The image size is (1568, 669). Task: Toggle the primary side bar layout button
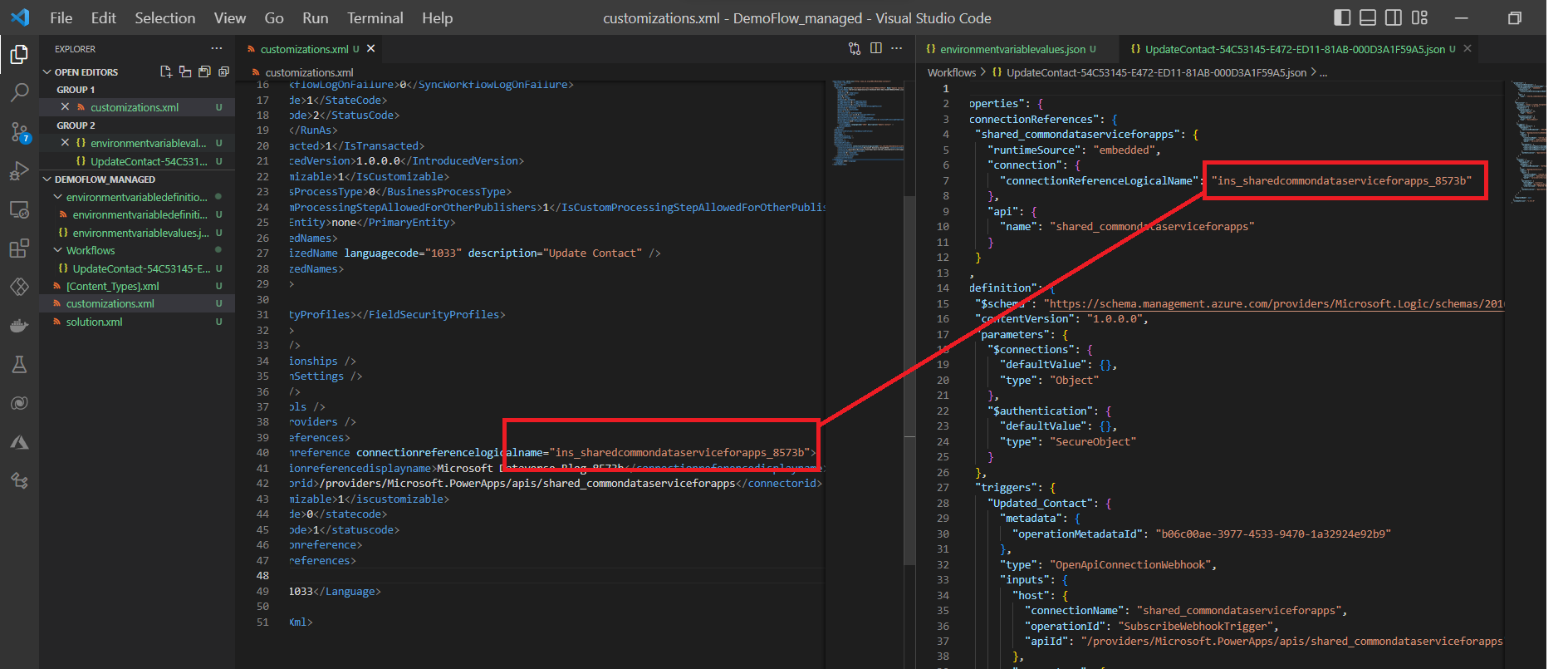1342,17
